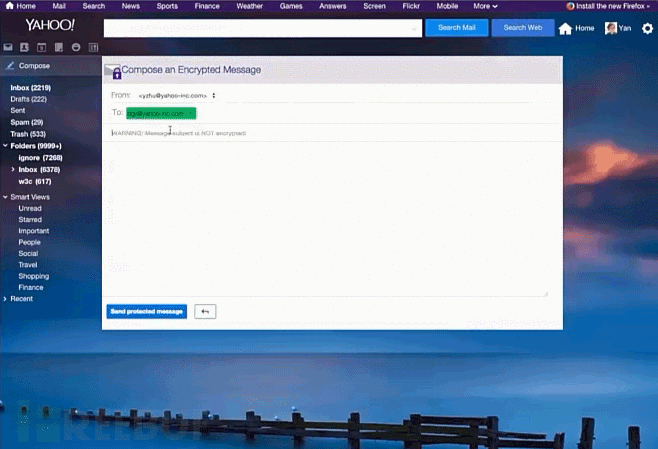Screen dimensions: 658x449
Task: Open Finance in the top navigation
Action: 207,6
